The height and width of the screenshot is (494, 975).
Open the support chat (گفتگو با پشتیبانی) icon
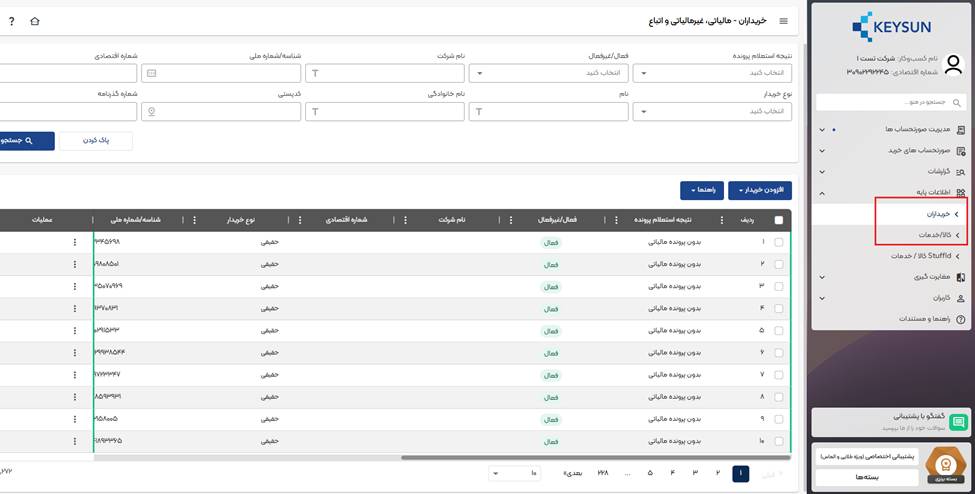(x=958, y=422)
